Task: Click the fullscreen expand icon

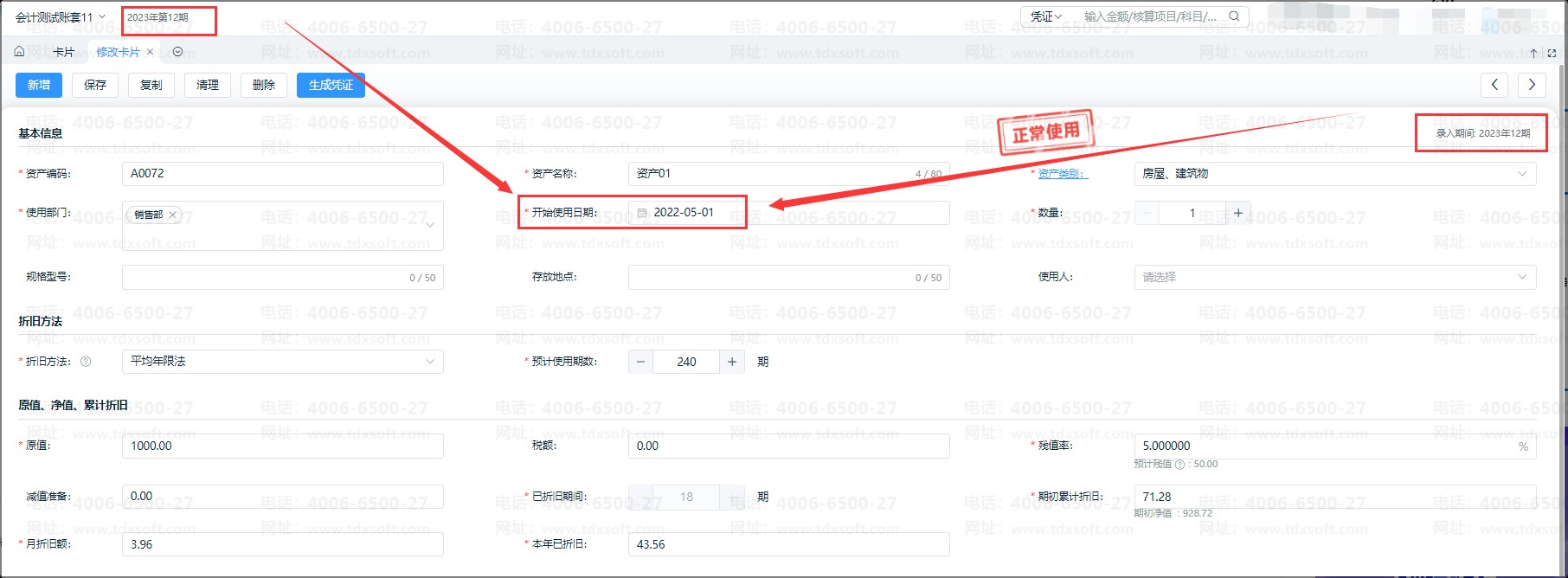Action: tap(1552, 53)
